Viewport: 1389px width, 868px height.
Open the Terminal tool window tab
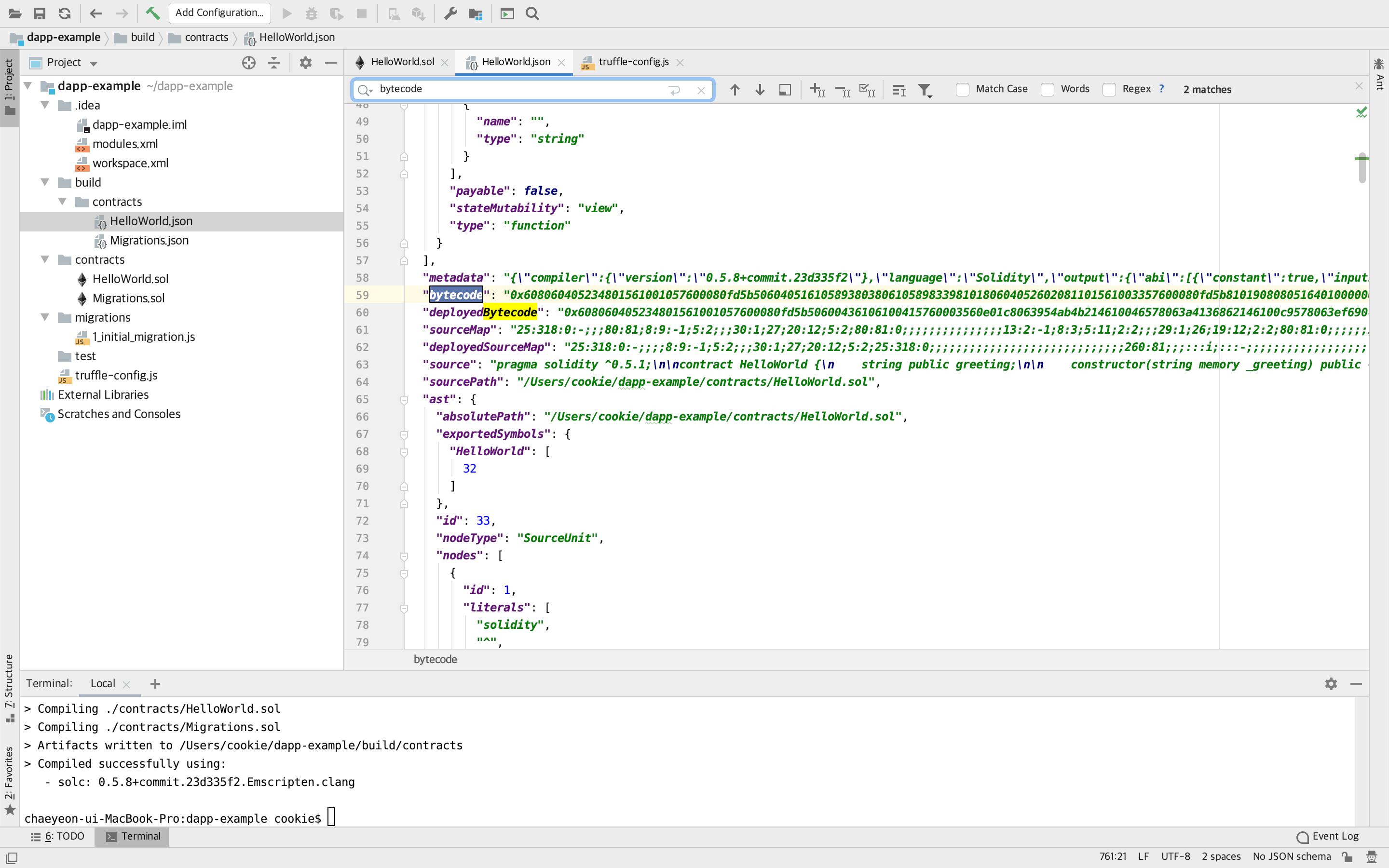pyautogui.click(x=133, y=837)
